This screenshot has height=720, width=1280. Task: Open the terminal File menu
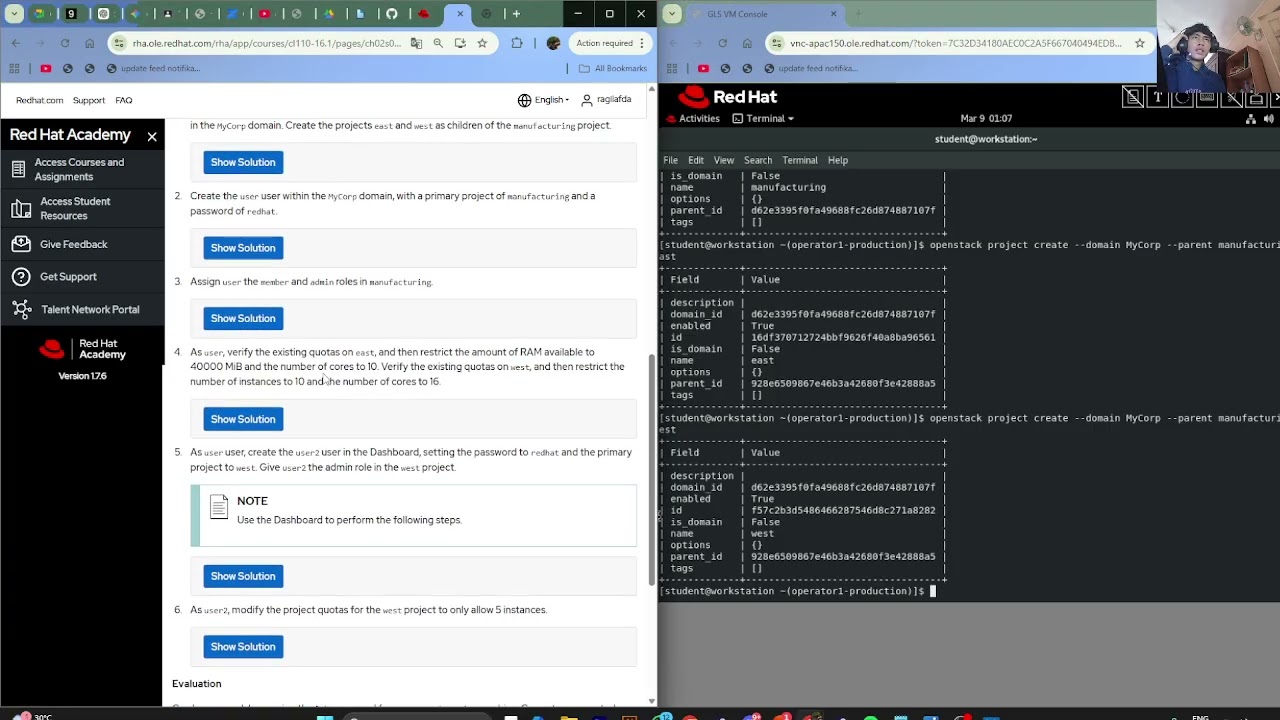pos(670,160)
